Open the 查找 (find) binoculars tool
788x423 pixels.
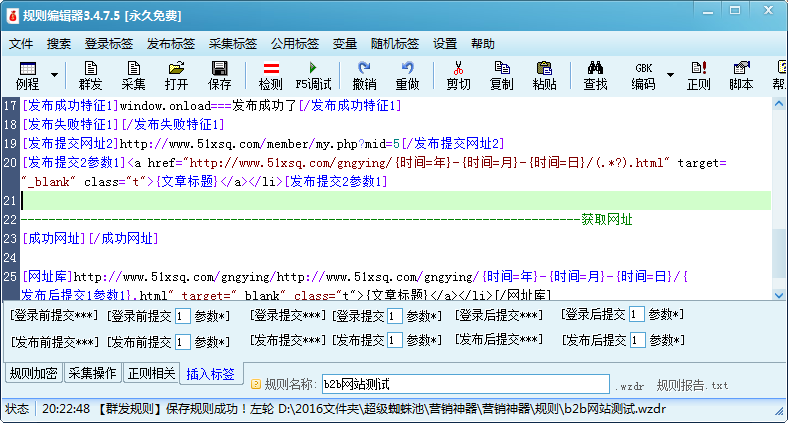595,75
